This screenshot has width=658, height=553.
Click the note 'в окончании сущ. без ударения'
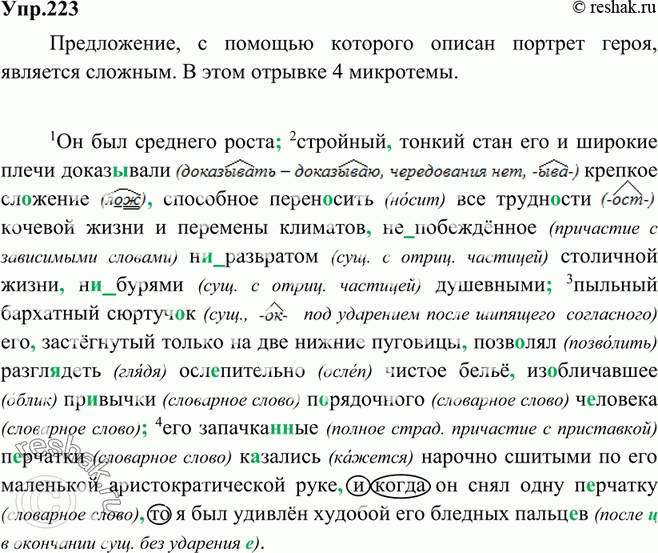[120, 544]
